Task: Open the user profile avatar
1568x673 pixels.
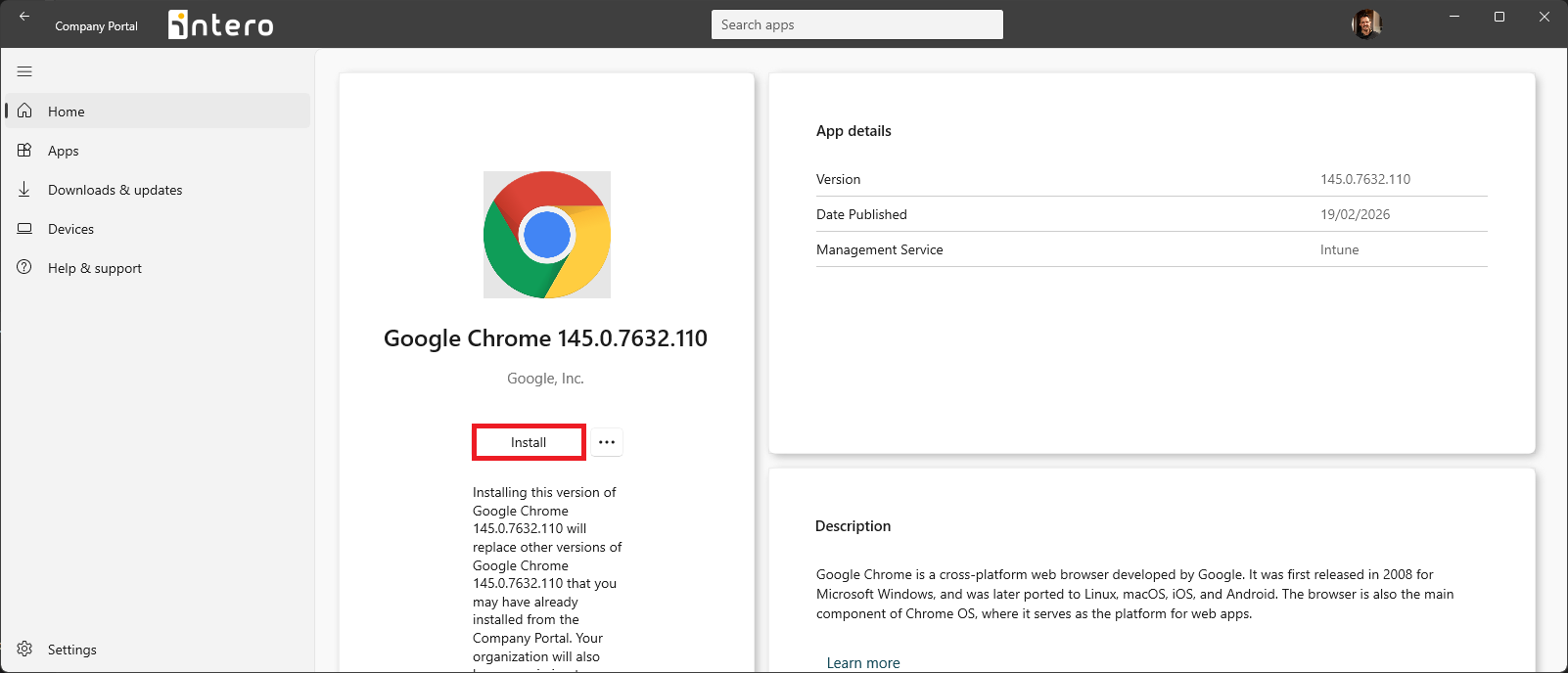Action: [1366, 24]
